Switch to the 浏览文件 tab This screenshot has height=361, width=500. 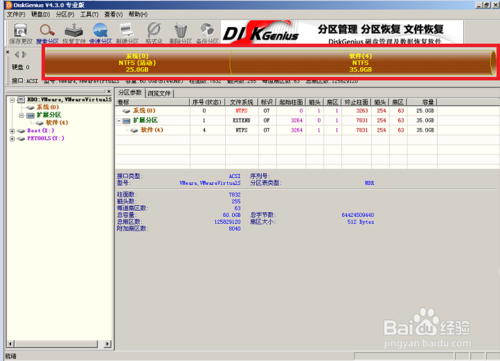tap(159, 93)
